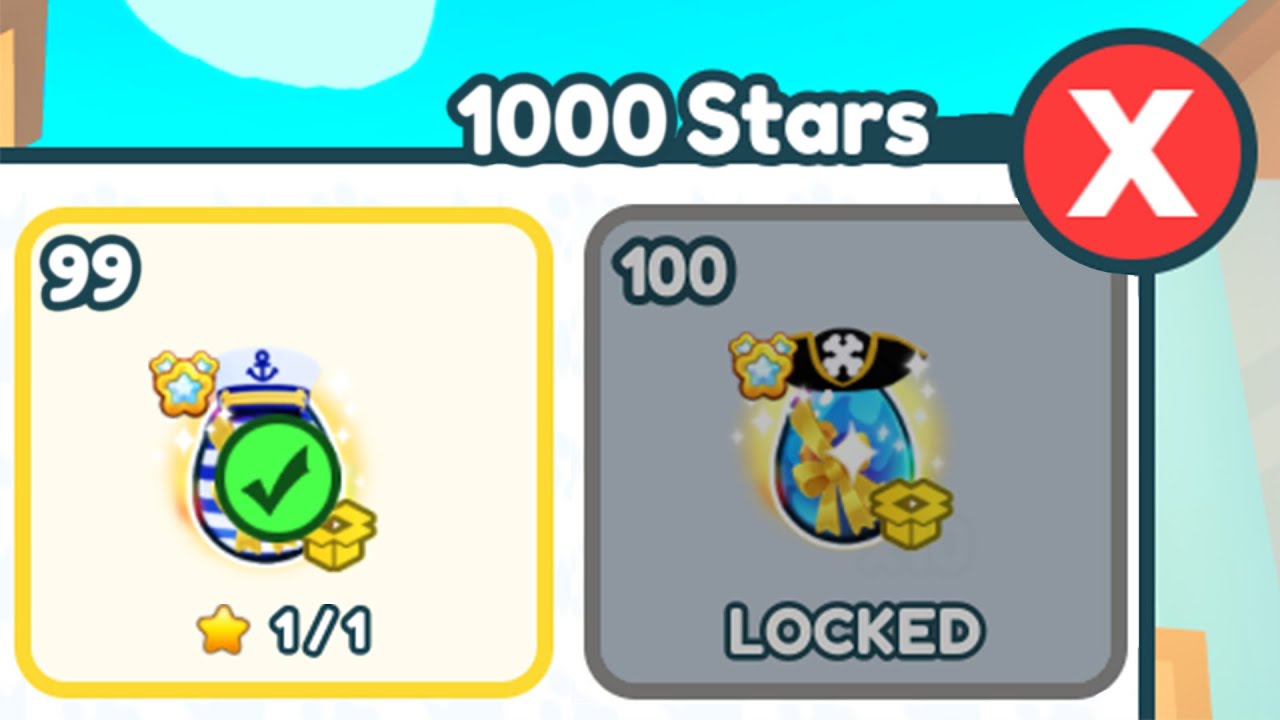The height and width of the screenshot is (720, 1280).
Task: Click the star badge on tier 100 egg
Action: click(x=764, y=365)
